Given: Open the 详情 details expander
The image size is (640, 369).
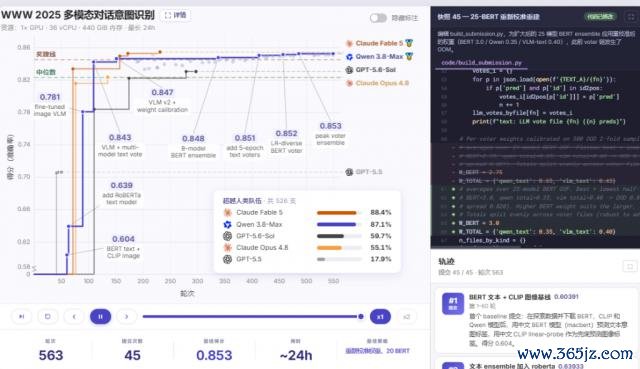Looking at the screenshot, I should [176, 15].
